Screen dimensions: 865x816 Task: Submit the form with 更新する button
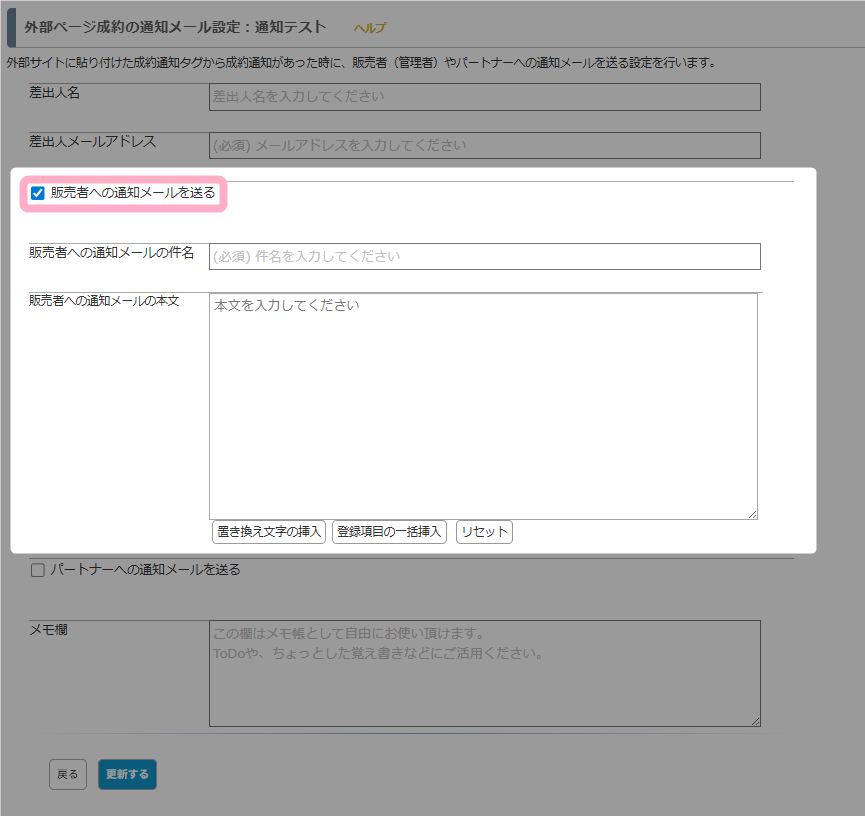pyautogui.click(x=126, y=774)
